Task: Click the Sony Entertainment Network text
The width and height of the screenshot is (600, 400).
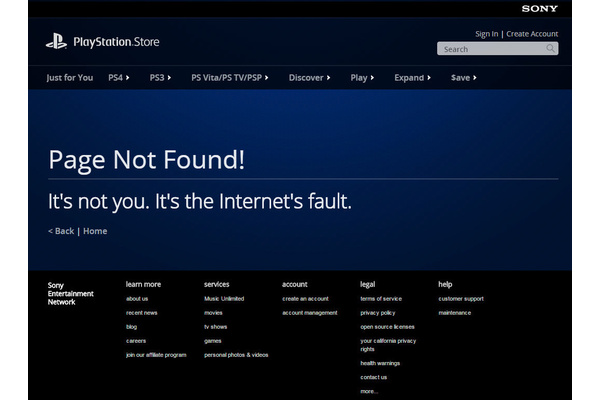Action: pyautogui.click(x=70, y=294)
